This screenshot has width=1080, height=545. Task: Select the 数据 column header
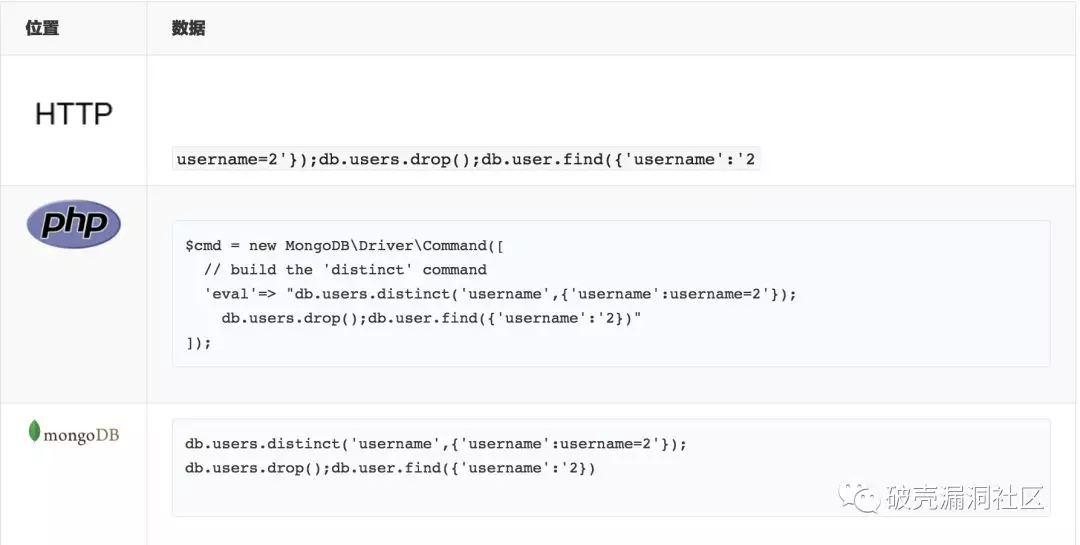(188, 28)
